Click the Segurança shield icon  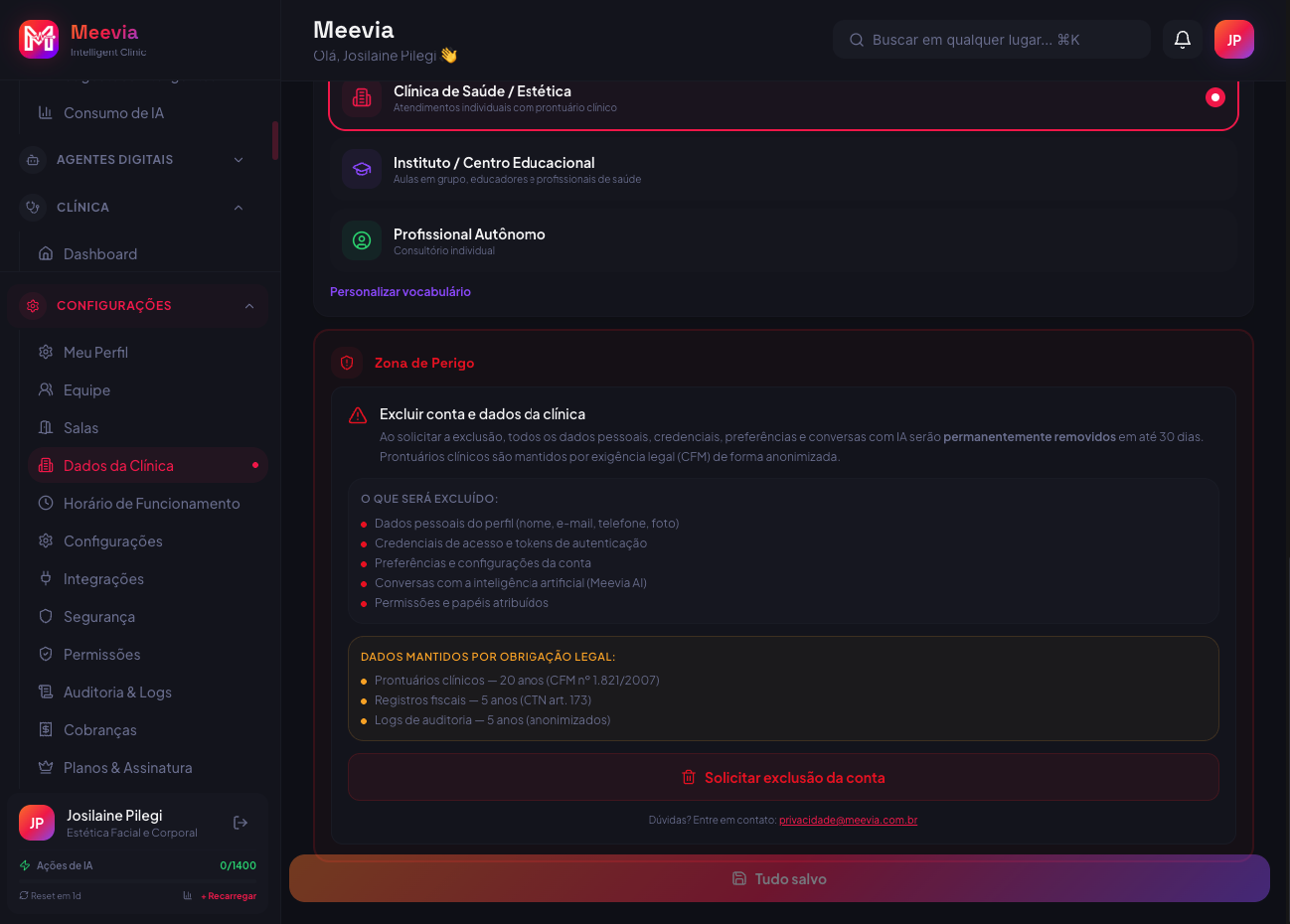(45, 616)
